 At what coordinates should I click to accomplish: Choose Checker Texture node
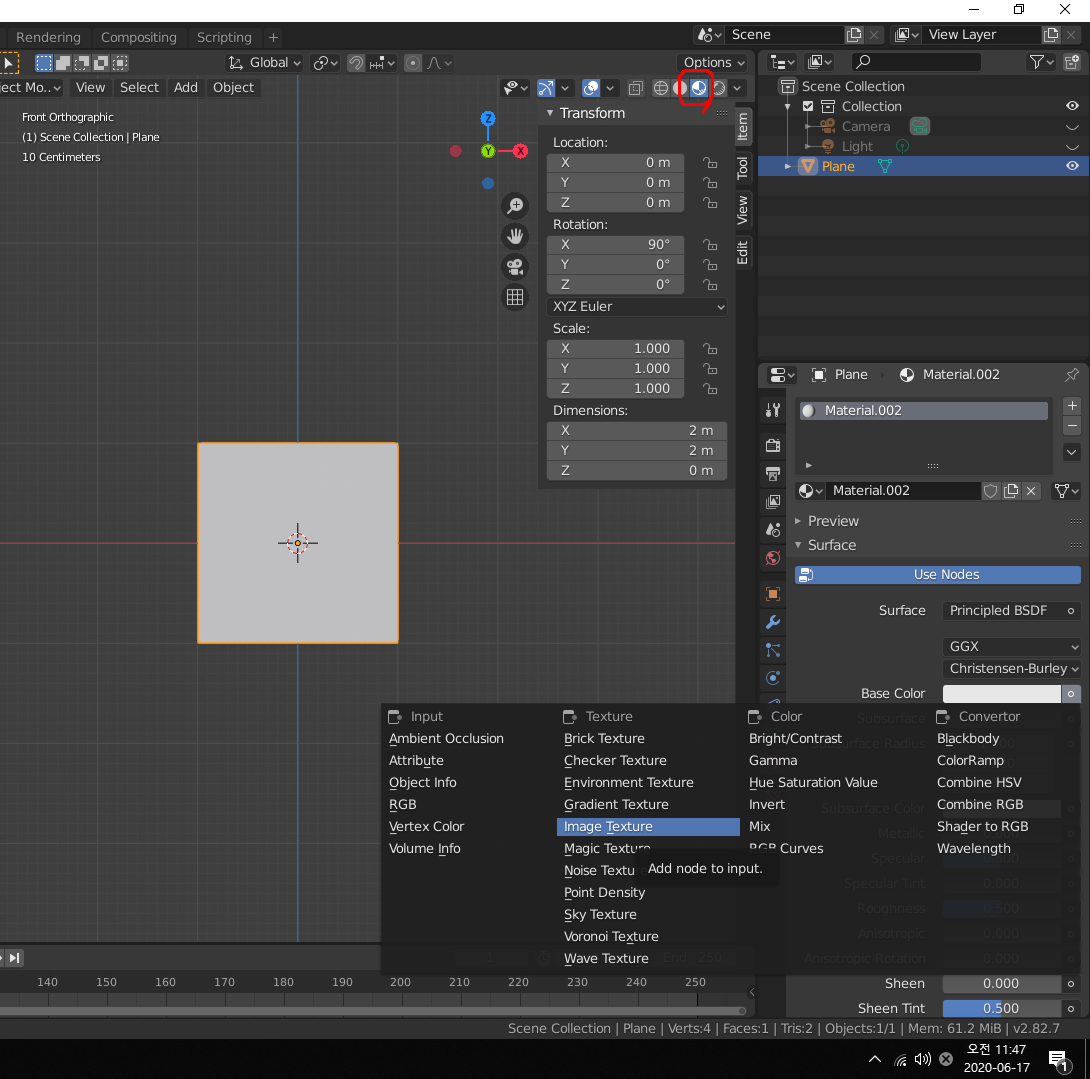coord(615,761)
